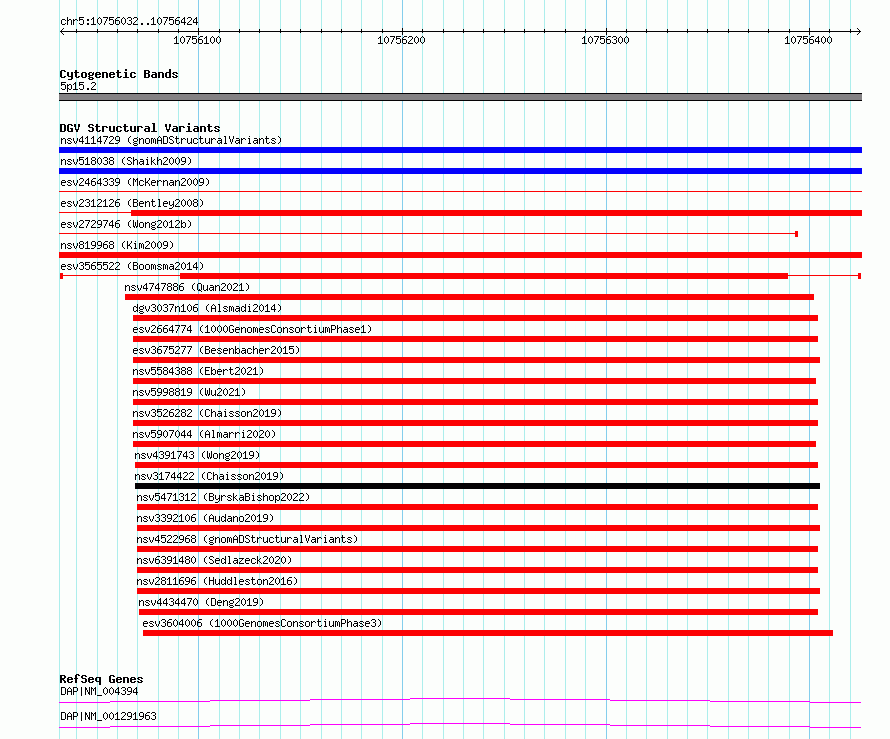Image resolution: width=890 pixels, height=739 pixels.
Task: Open variant nsv3392106 (Audano2019)
Action: pyautogui.click(x=205, y=518)
